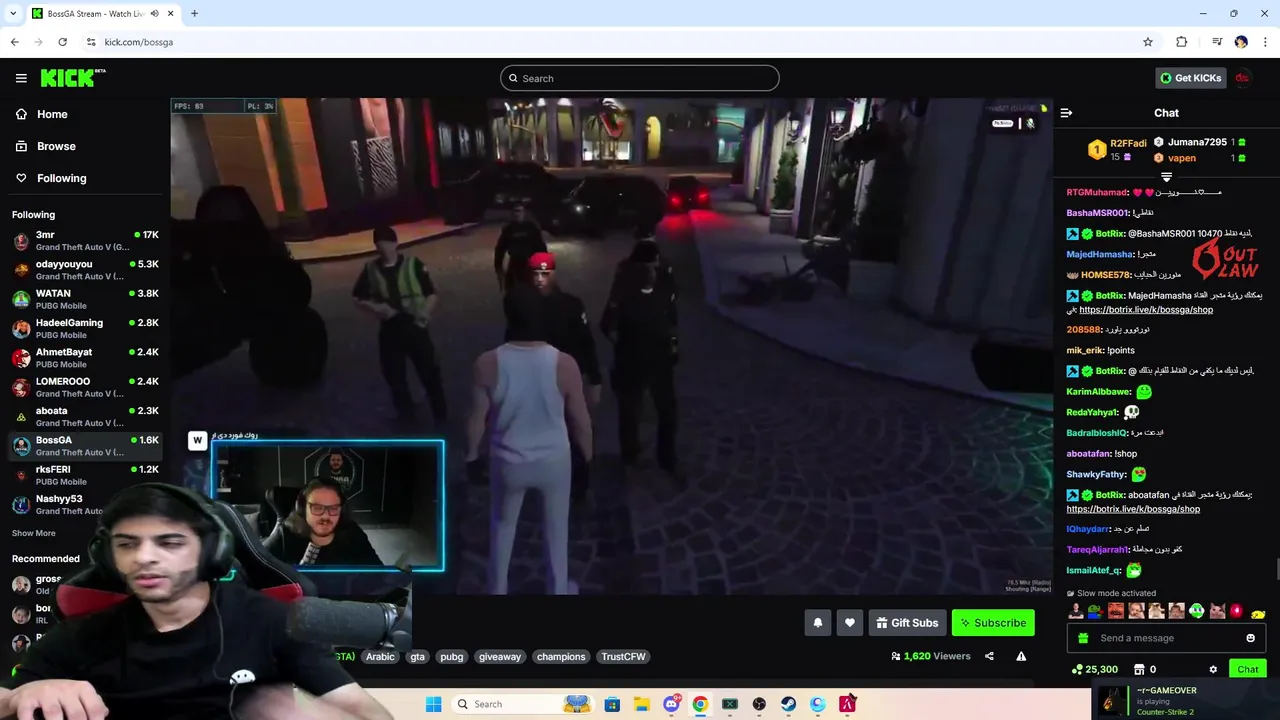Screen dimensions: 1280x720
Task: Click the Get KICKs button
Action: coord(1190,78)
